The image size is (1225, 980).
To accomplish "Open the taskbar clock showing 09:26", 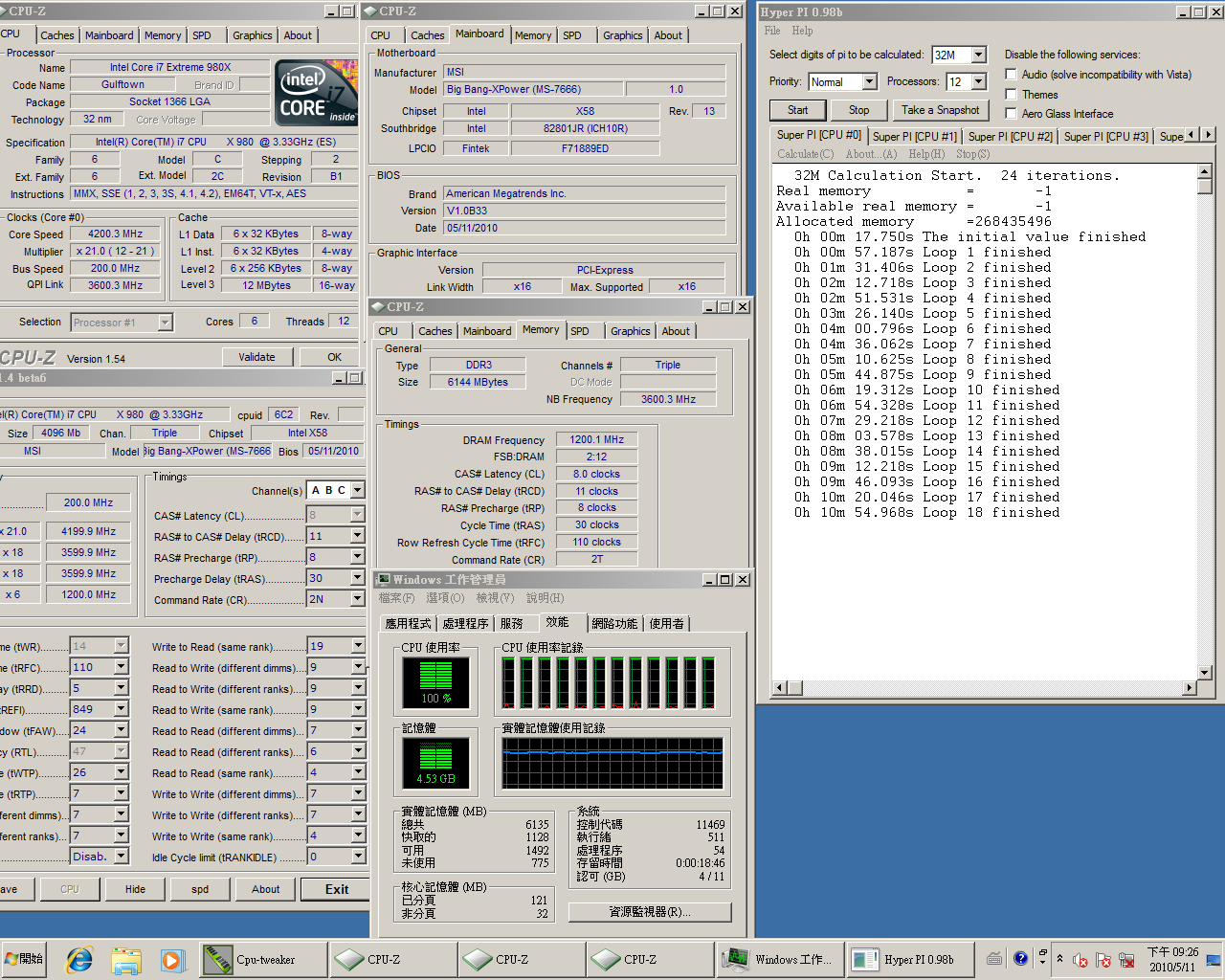I will pyautogui.click(x=1172, y=959).
